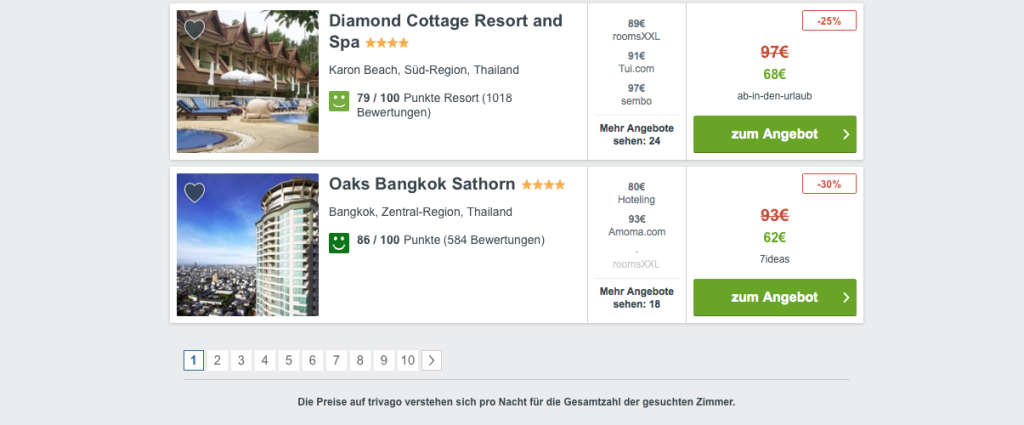Click the -25% discount badge

coord(829,20)
